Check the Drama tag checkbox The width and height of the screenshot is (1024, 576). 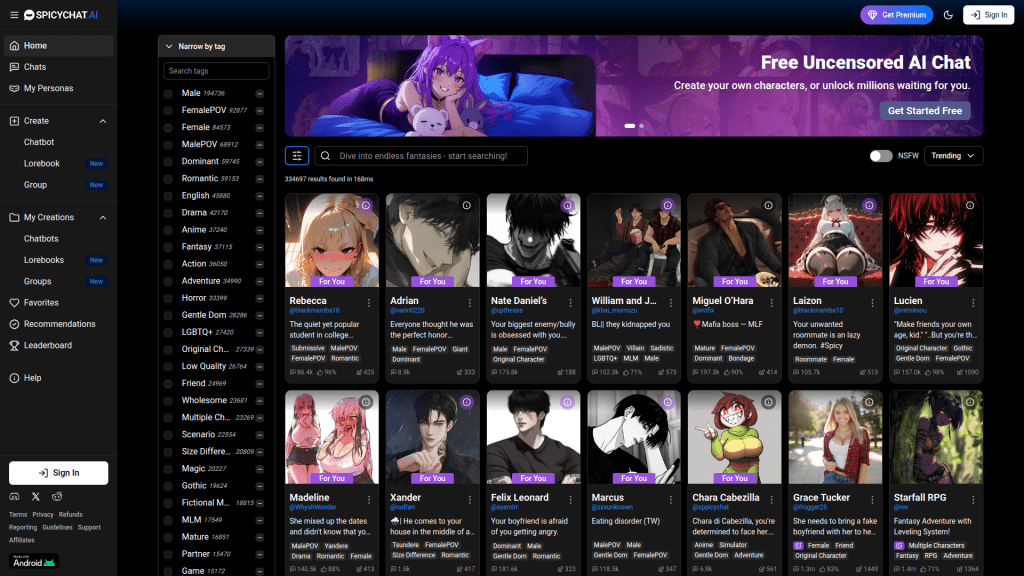(168, 213)
